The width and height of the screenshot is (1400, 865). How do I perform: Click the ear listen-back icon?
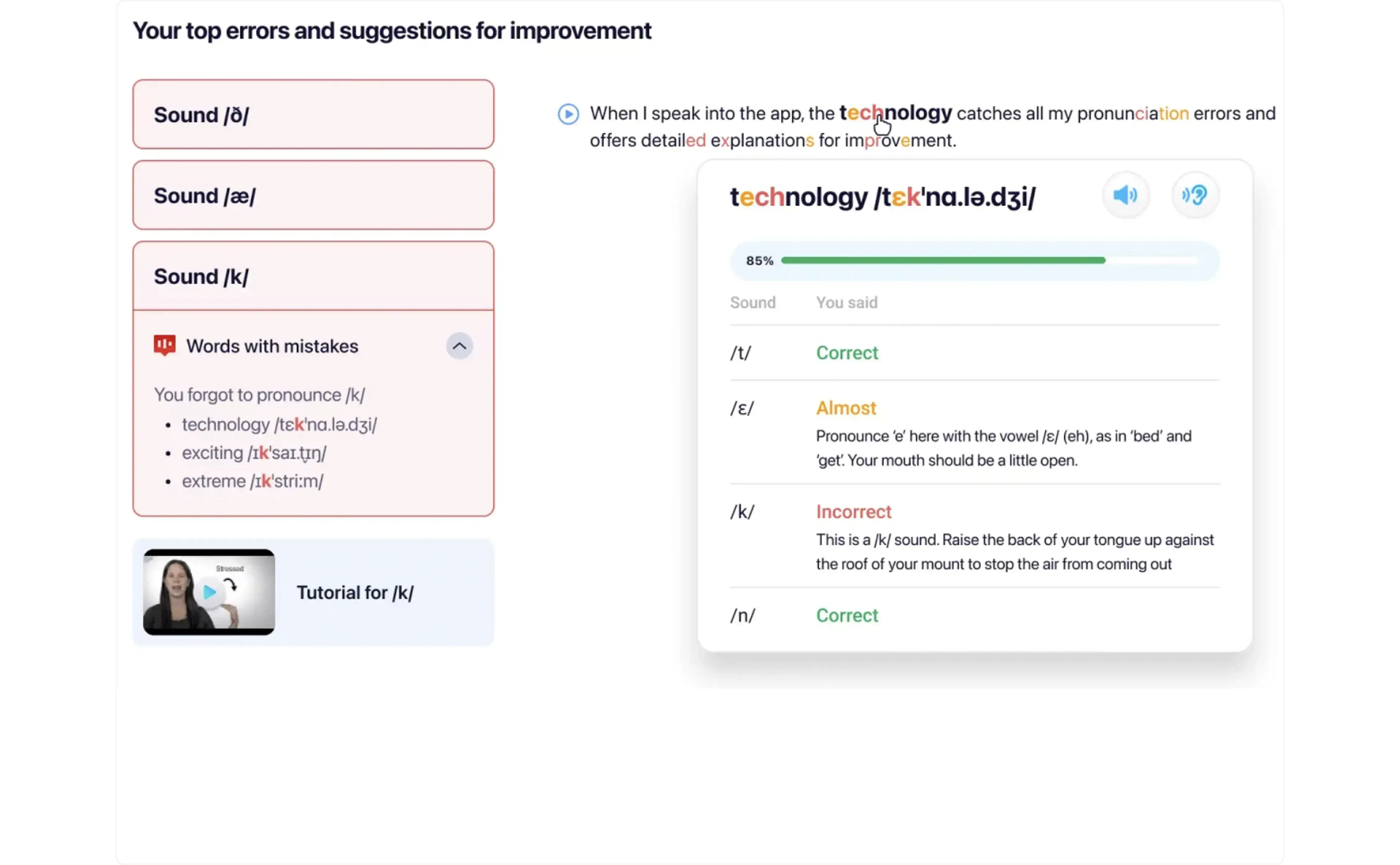click(x=1195, y=196)
